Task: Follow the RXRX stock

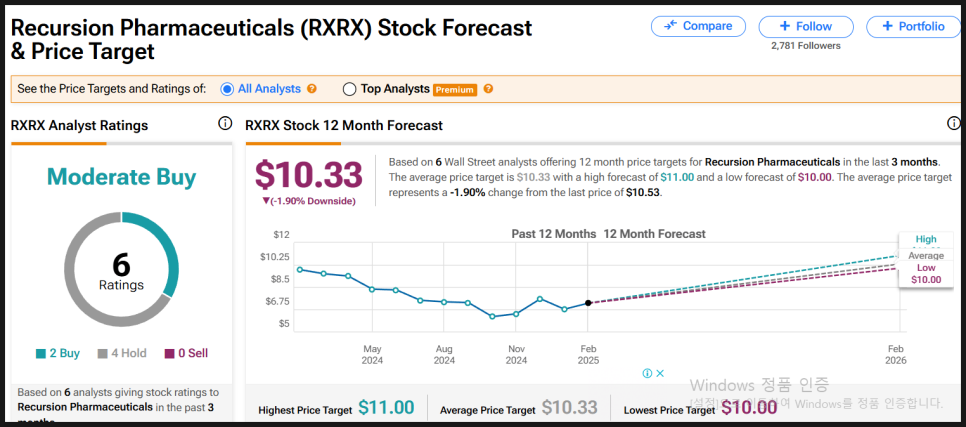Action: click(806, 26)
